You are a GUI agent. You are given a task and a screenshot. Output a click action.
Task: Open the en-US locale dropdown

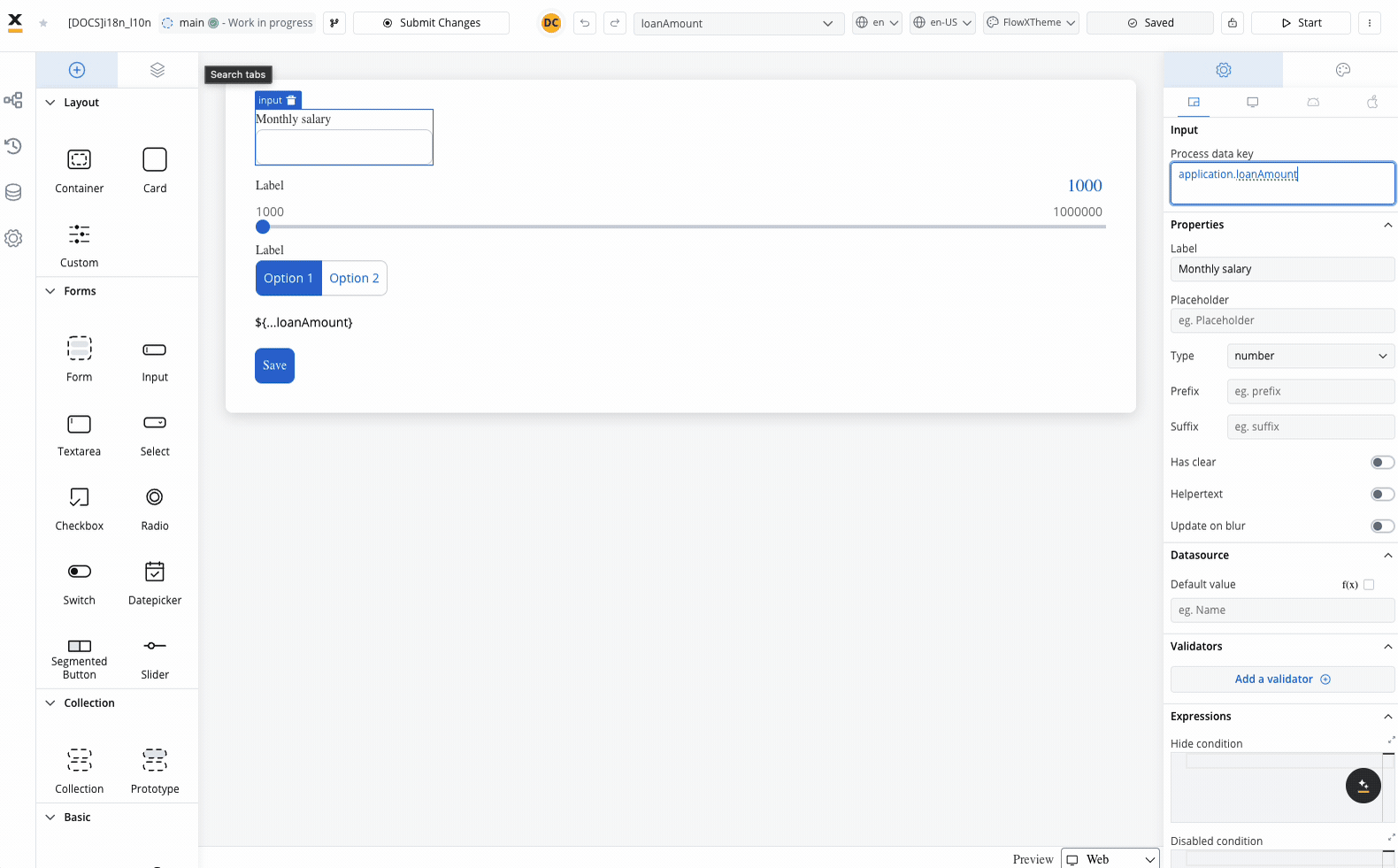point(942,23)
